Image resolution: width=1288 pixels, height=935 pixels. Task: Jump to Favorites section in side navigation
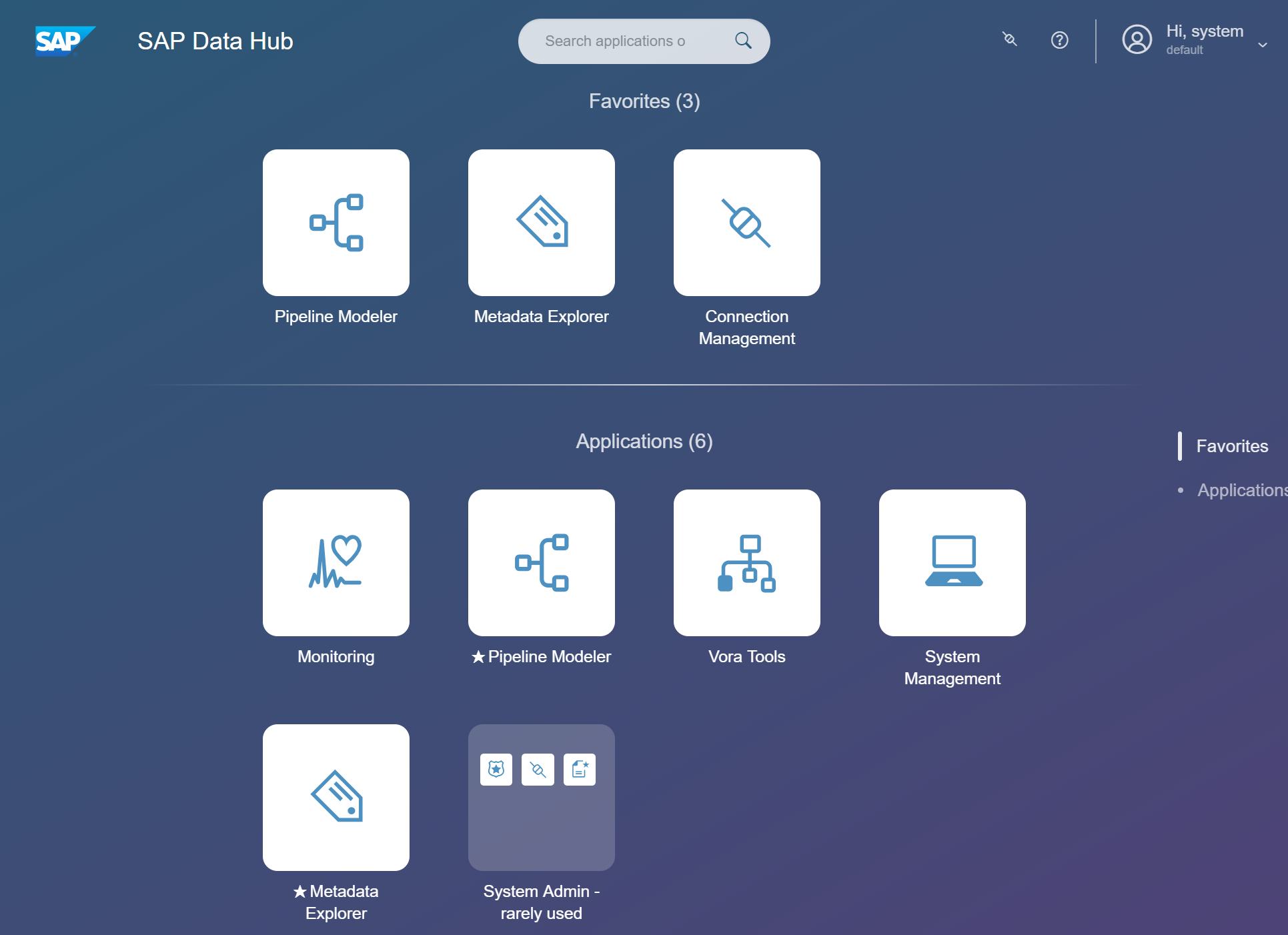pos(1231,446)
